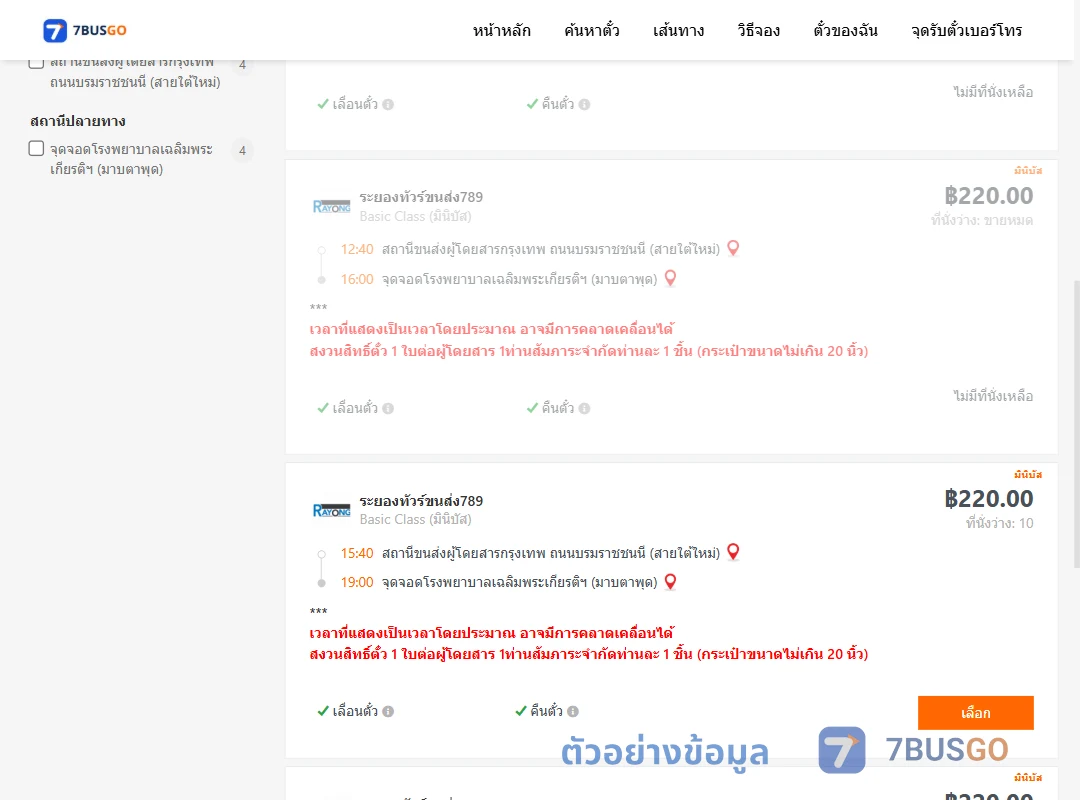The width and height of the screenshot is (1080, 800).
Task: Click ฿220.00 price of 12:40 trip
Action: [989, 196]
